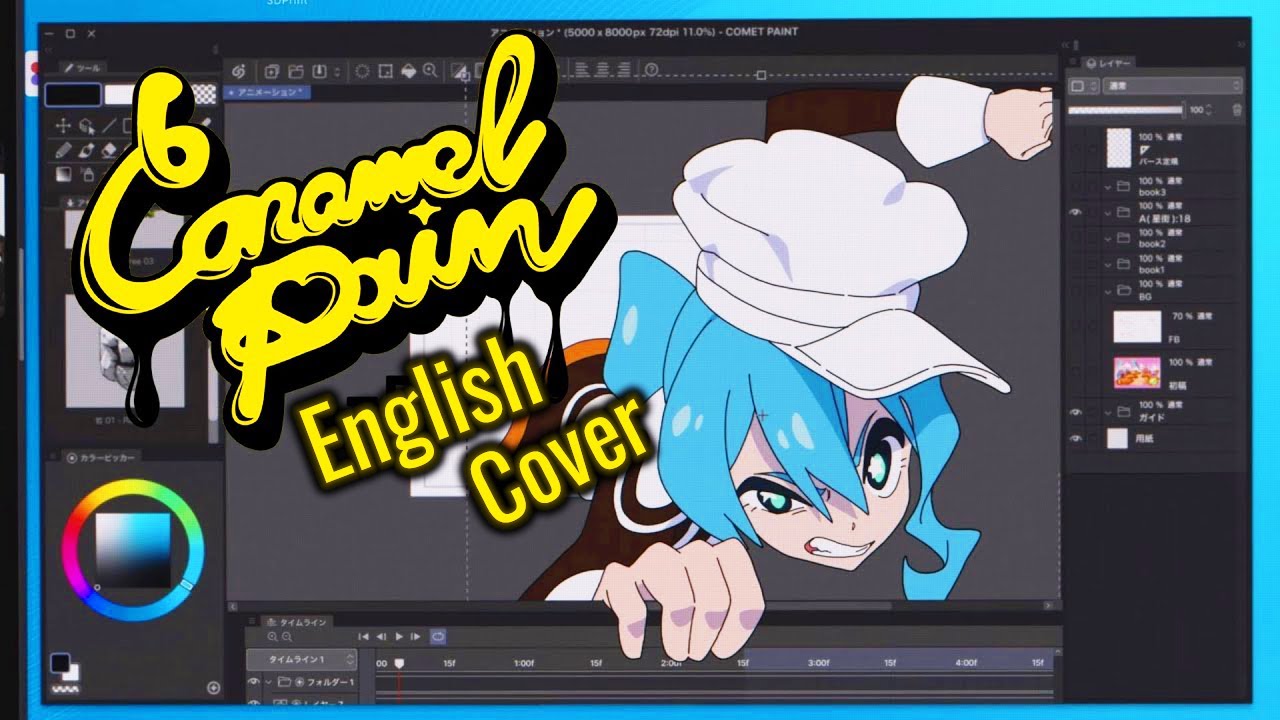Step back one frame
The height and width of the screenshot is (720, 1280).
pos(382,636)
